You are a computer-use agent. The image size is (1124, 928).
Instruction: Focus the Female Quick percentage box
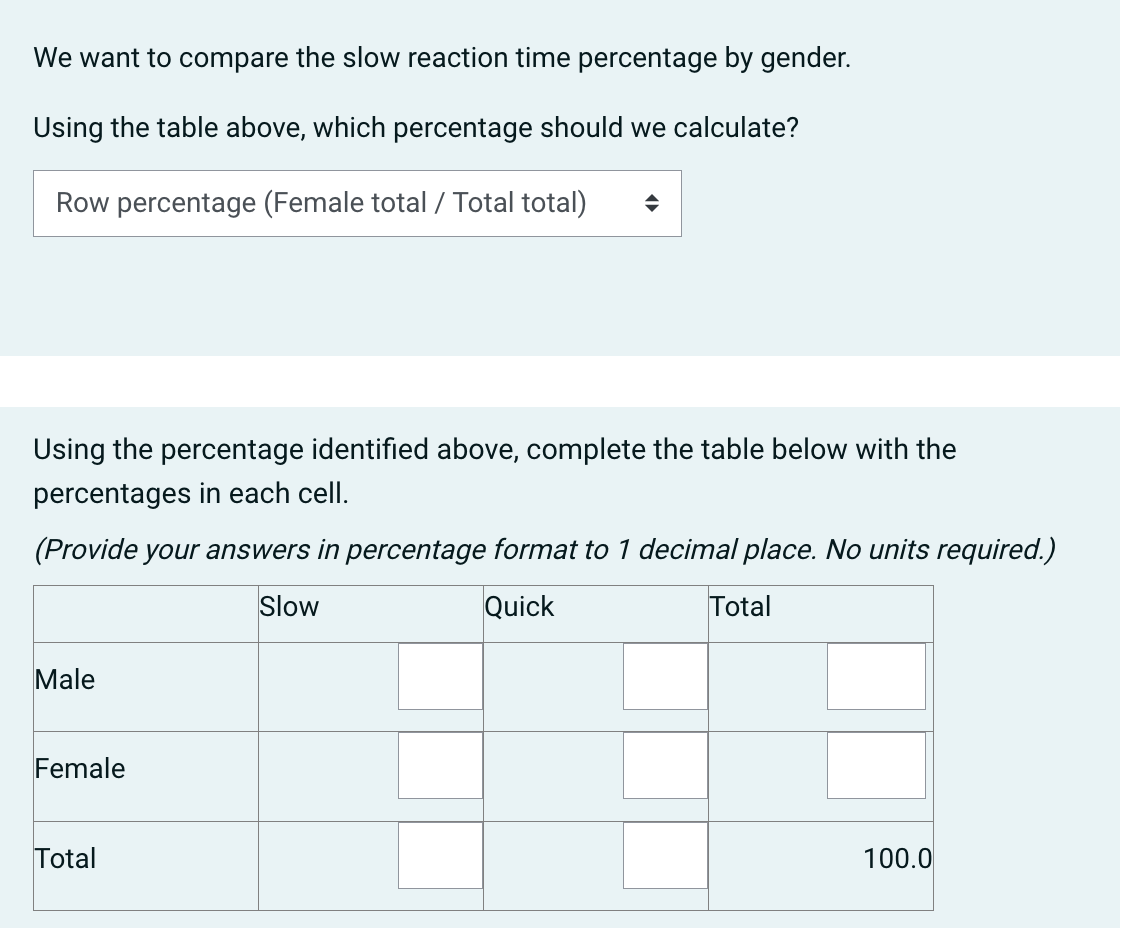pos(665,766)
